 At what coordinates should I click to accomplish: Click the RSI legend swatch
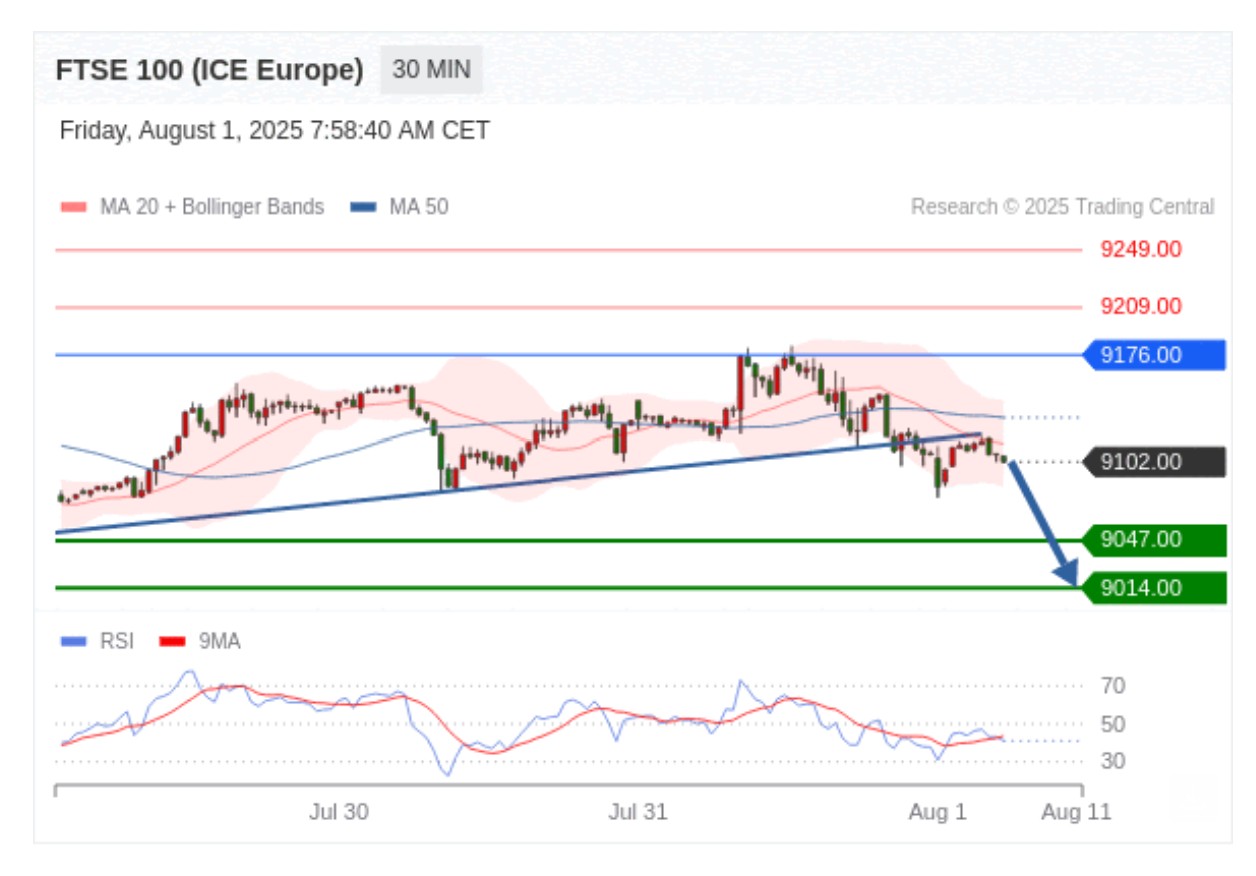74,642
